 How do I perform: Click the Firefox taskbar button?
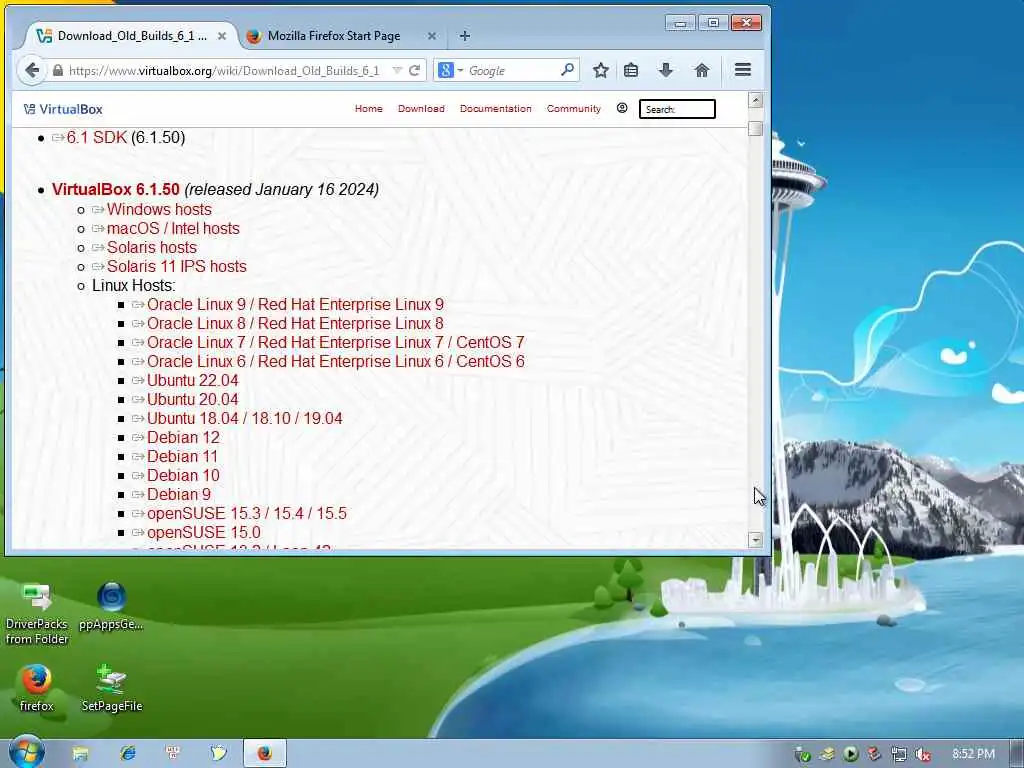(x=264, y=753)
